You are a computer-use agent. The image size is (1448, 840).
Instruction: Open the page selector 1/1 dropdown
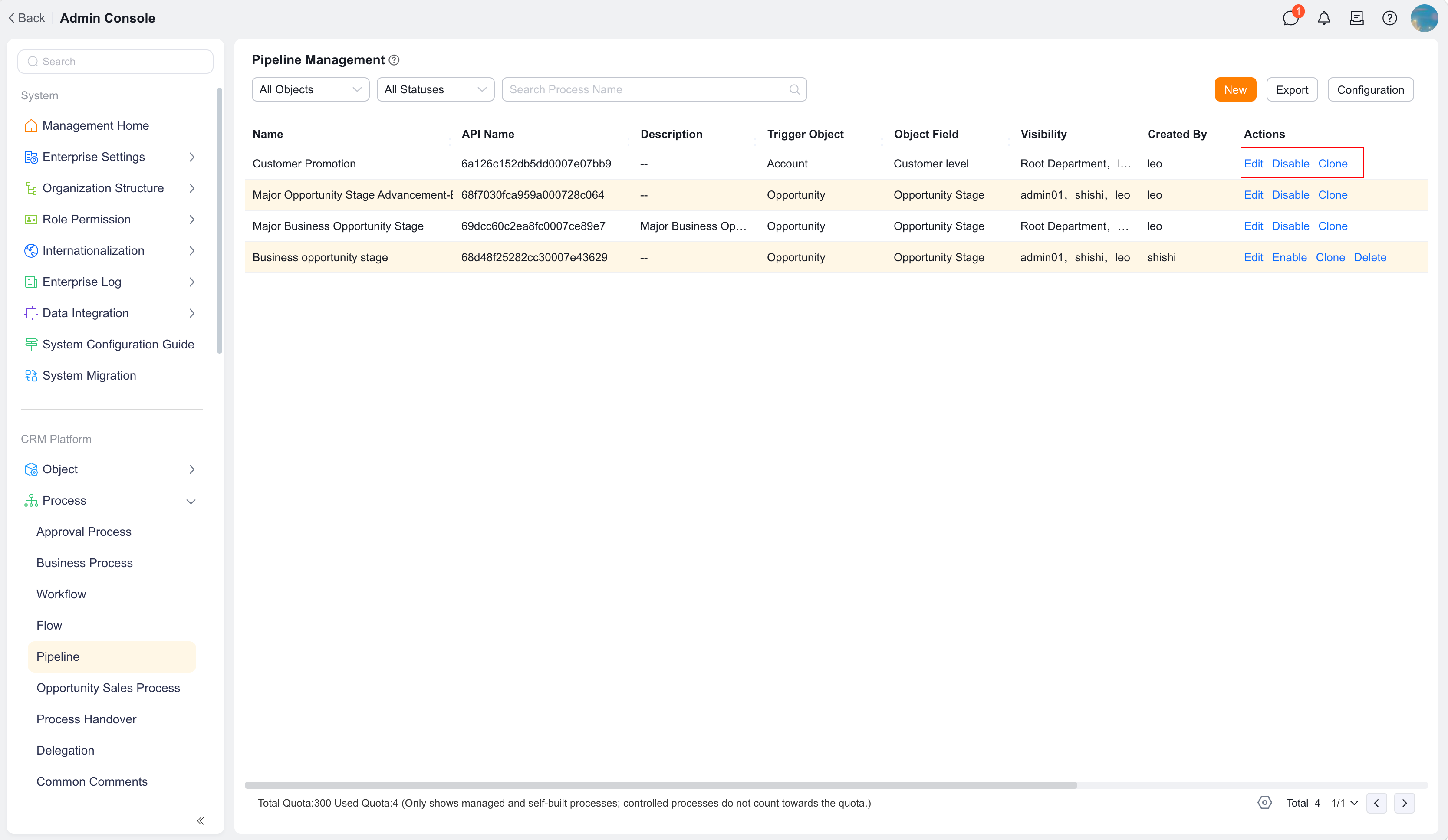tap(1345, 803)
